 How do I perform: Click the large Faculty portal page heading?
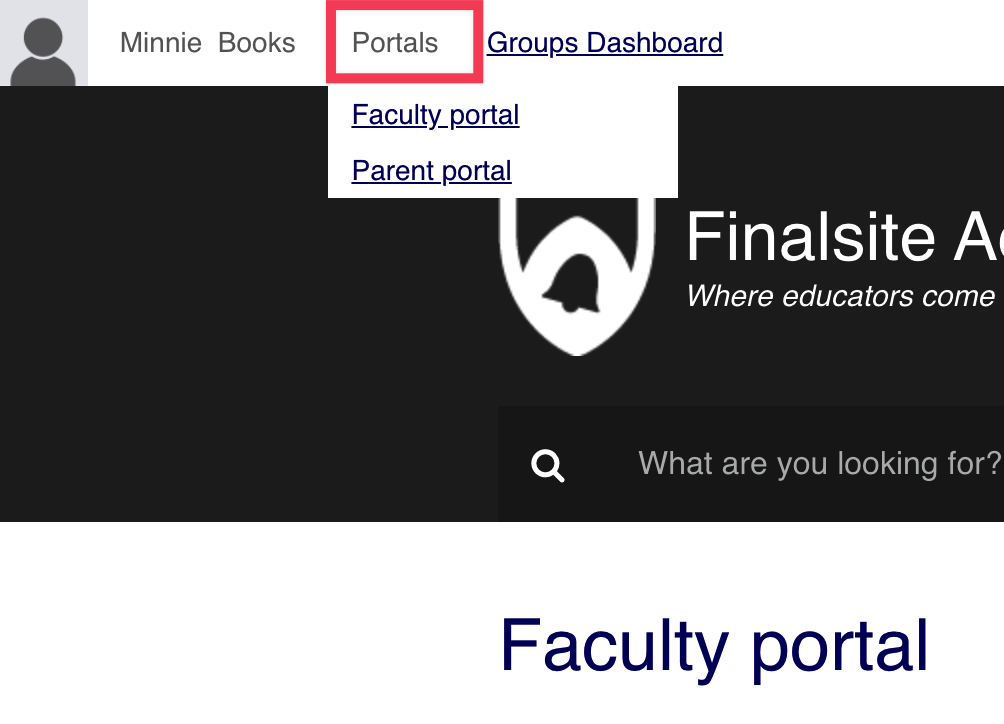point(714,646)
